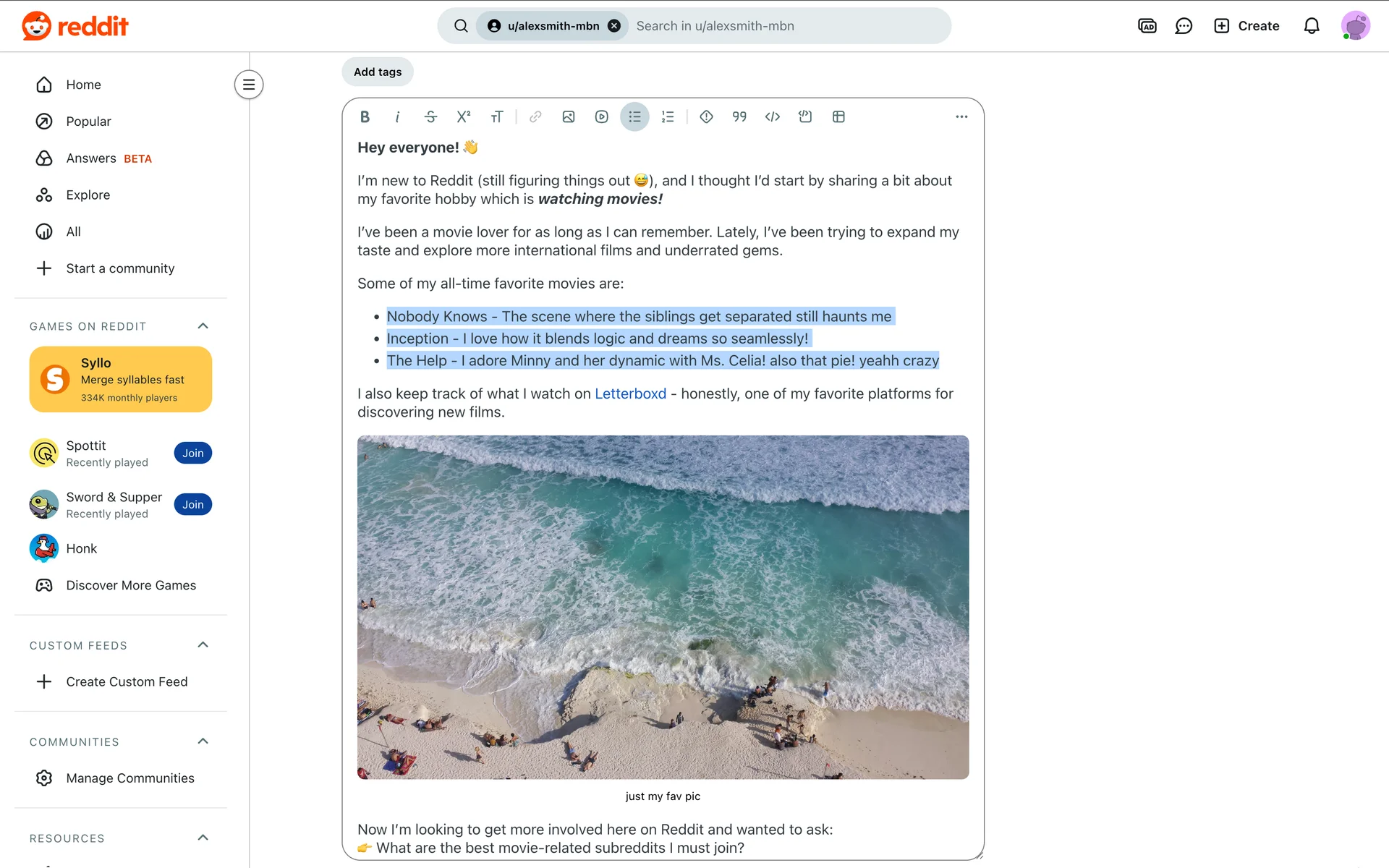Remove the u/alexsmith-mbn search filter
Viewport: 1389px width, 868px height.
point(614,26)
